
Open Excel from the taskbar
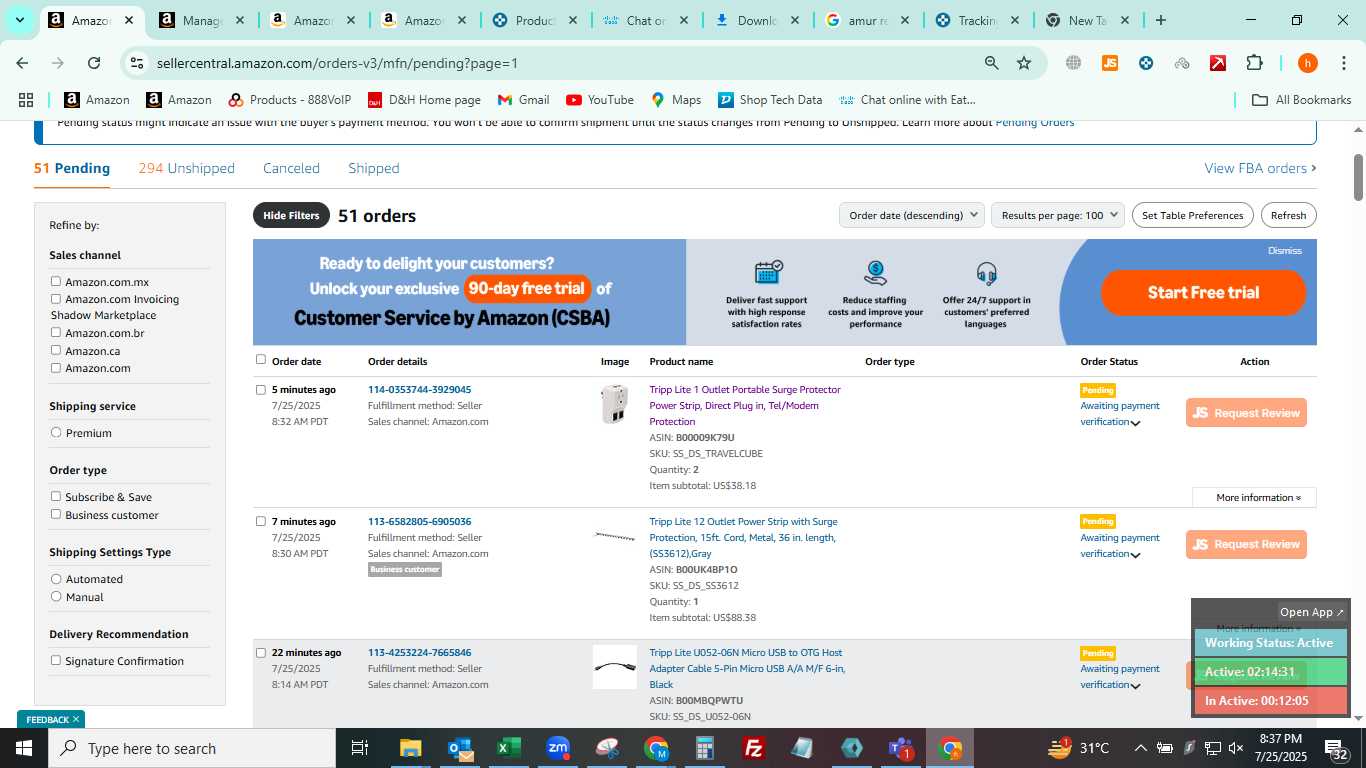(x=509, y=748)
